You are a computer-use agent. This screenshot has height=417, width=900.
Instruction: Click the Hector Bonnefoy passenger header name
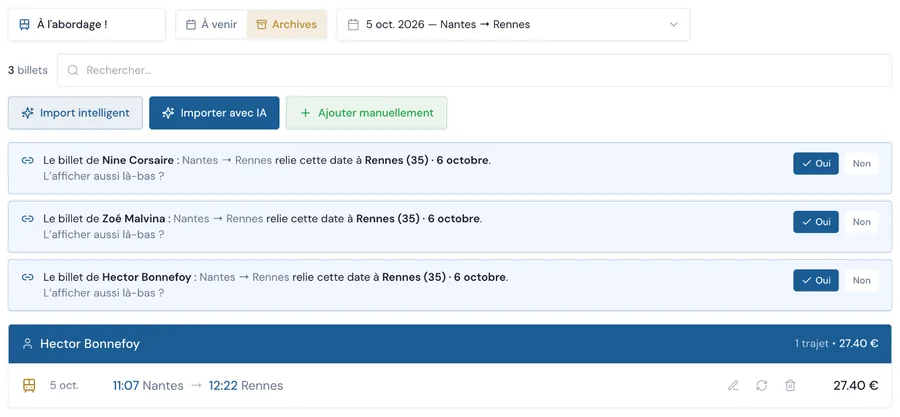click(90, 344)
